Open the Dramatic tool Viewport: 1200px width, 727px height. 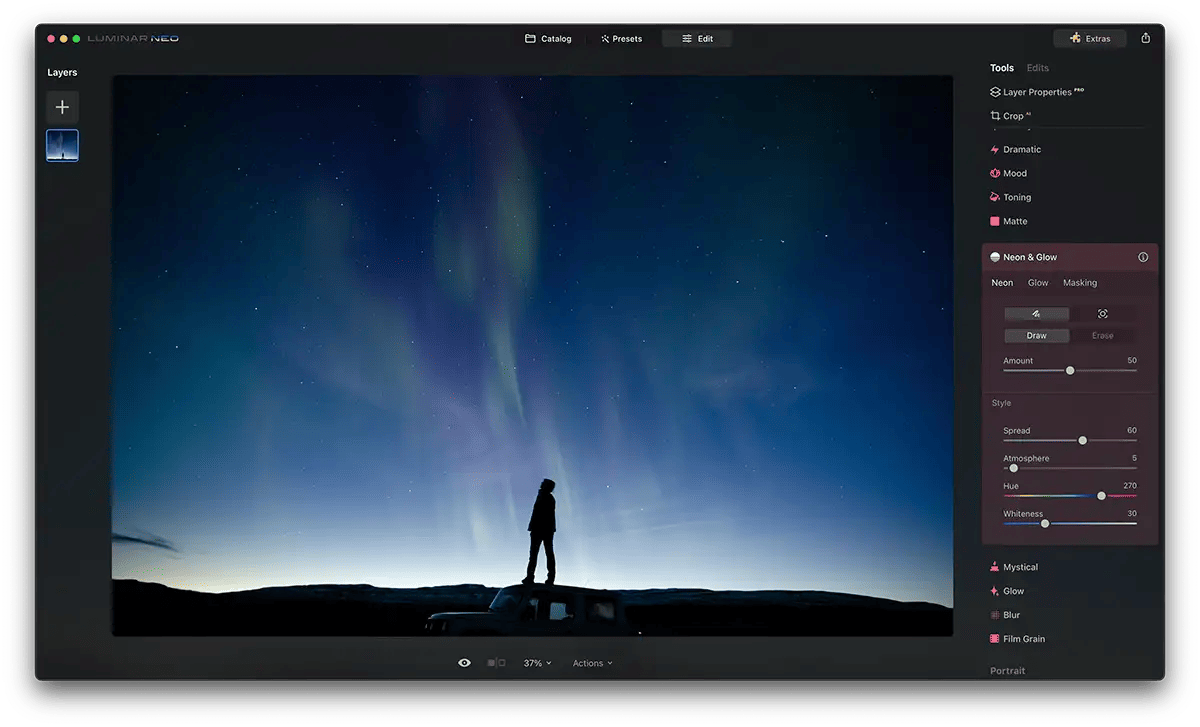[x=1021, y=149]
